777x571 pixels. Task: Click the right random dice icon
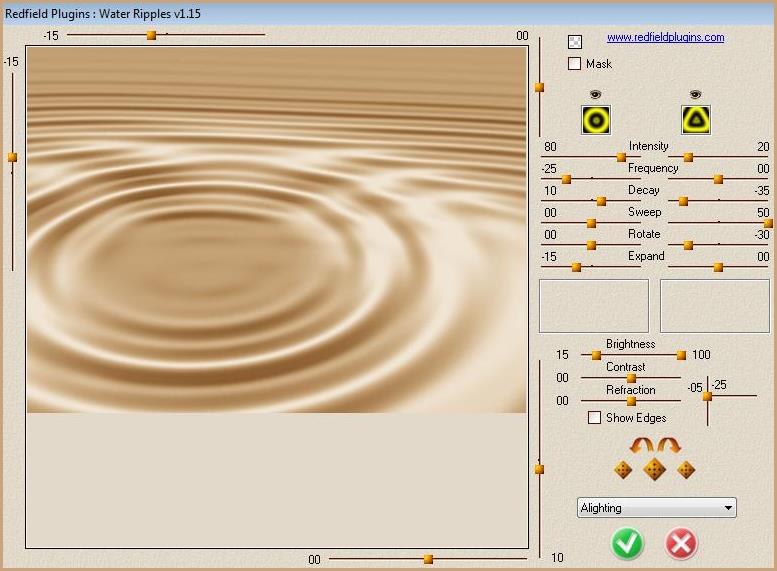[x=686, y=470]
